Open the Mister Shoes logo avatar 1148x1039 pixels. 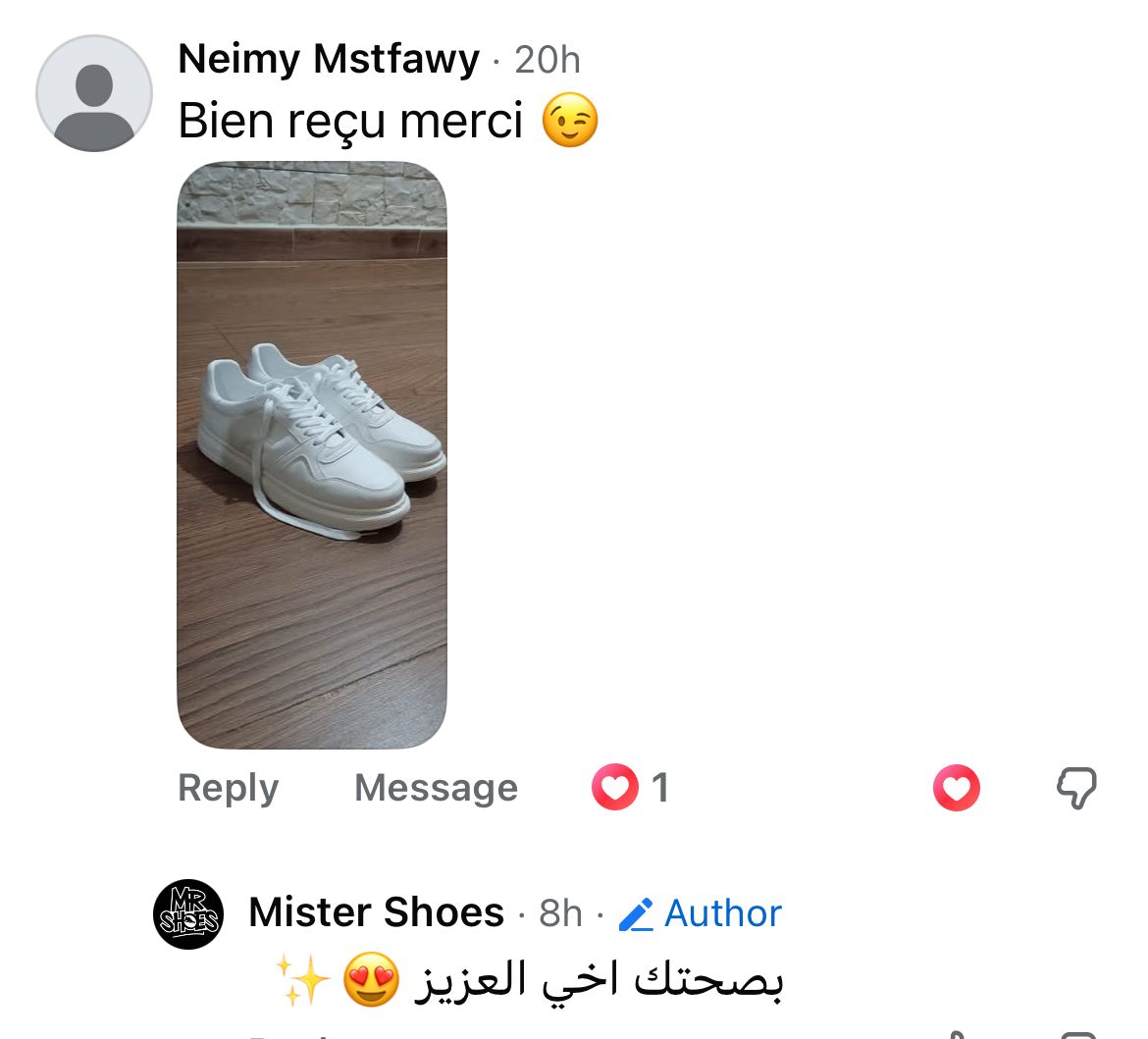coord(188,914)
